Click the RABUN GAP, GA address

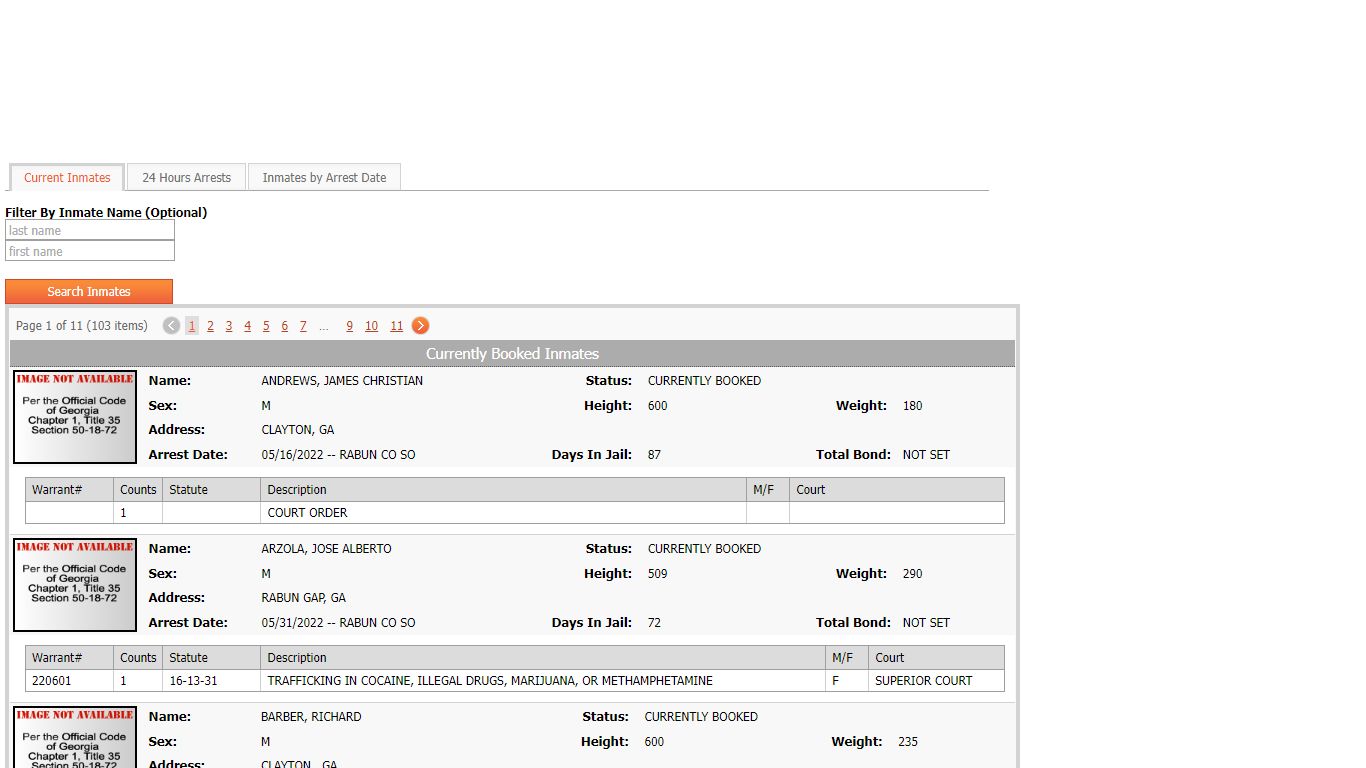click(x=303, y=598)
